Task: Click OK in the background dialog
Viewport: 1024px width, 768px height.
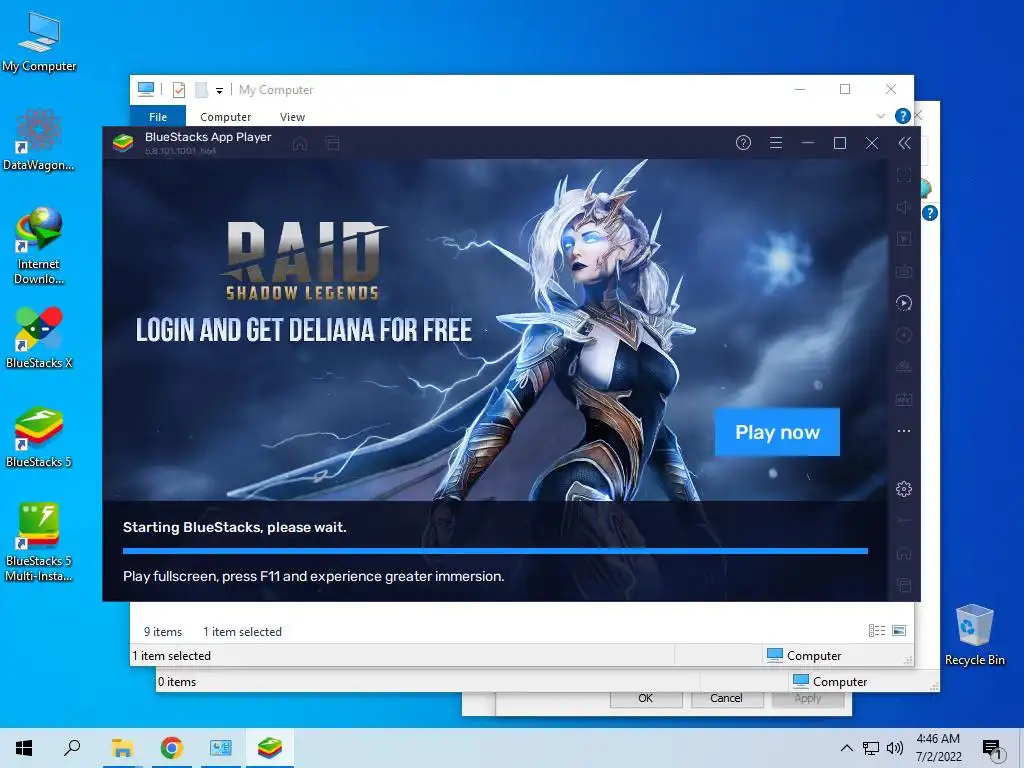Action: click(x=646, y=698)
